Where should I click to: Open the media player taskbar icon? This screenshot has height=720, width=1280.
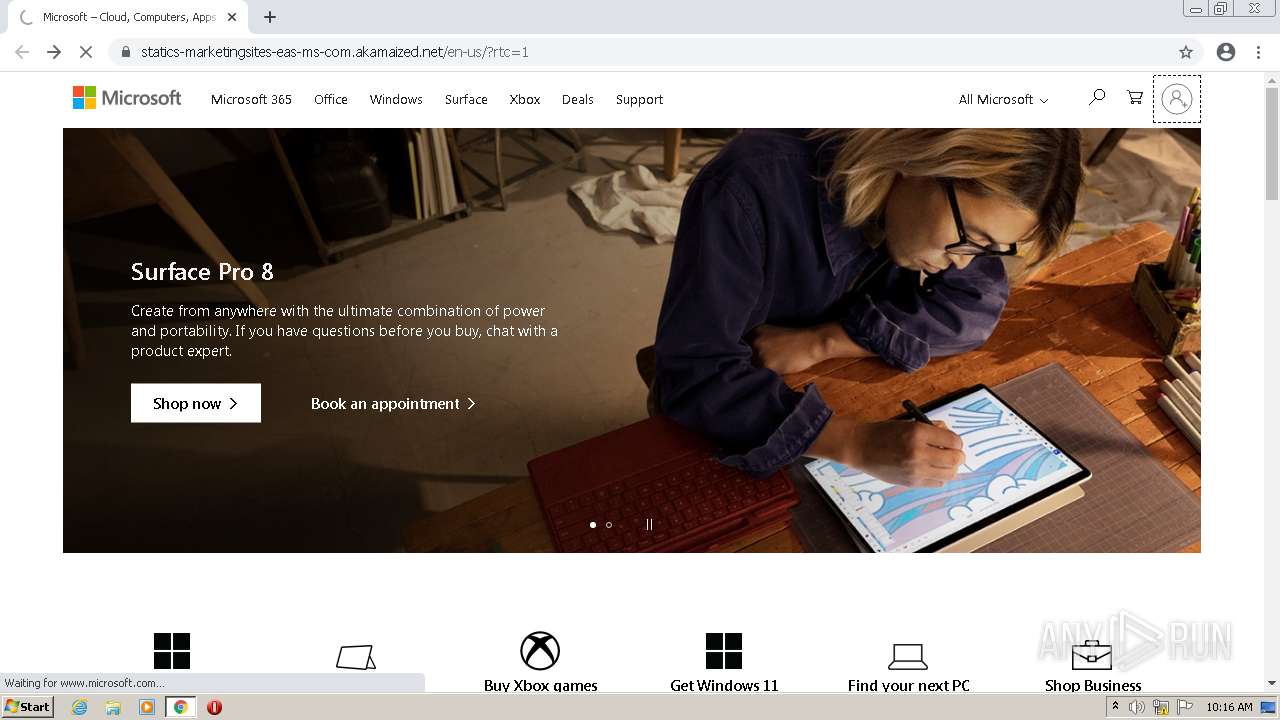[147, 707]
